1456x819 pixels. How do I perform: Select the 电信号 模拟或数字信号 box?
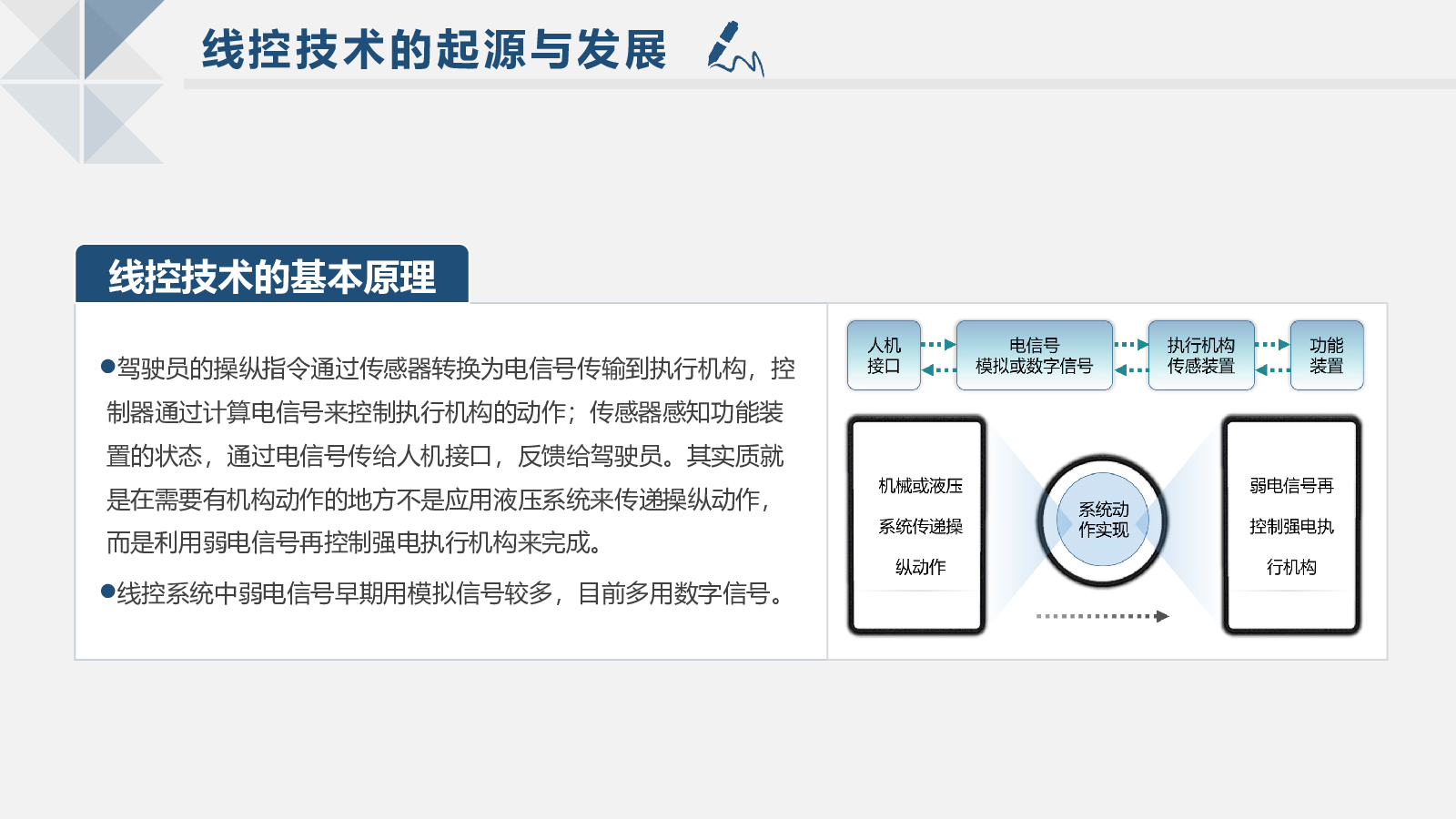(1035, 355)
